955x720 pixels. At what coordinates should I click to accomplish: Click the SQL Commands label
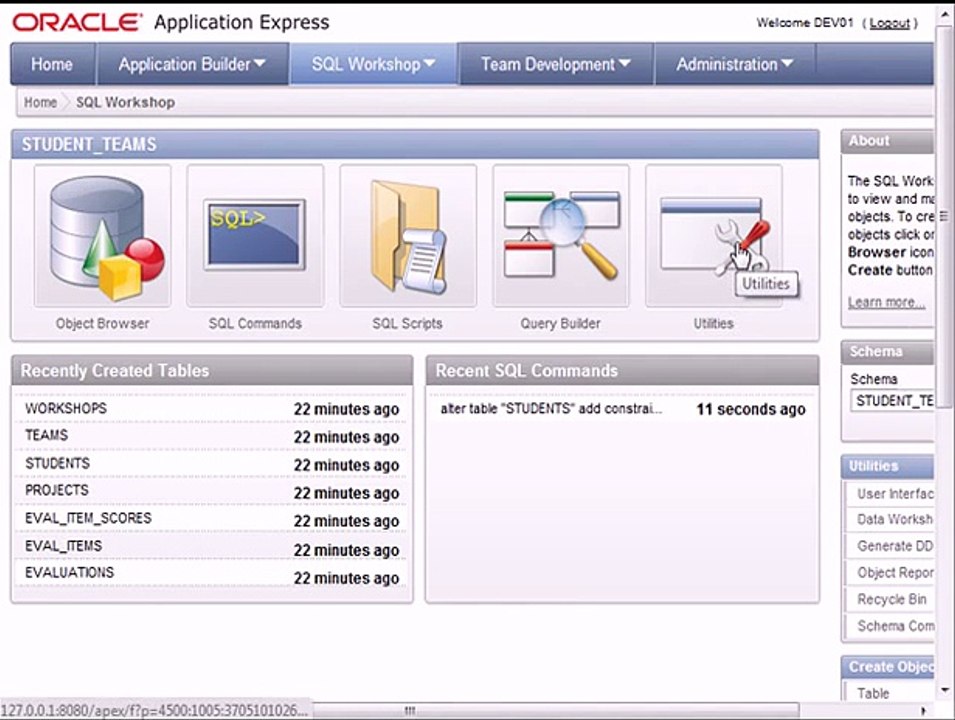[255, 323]
